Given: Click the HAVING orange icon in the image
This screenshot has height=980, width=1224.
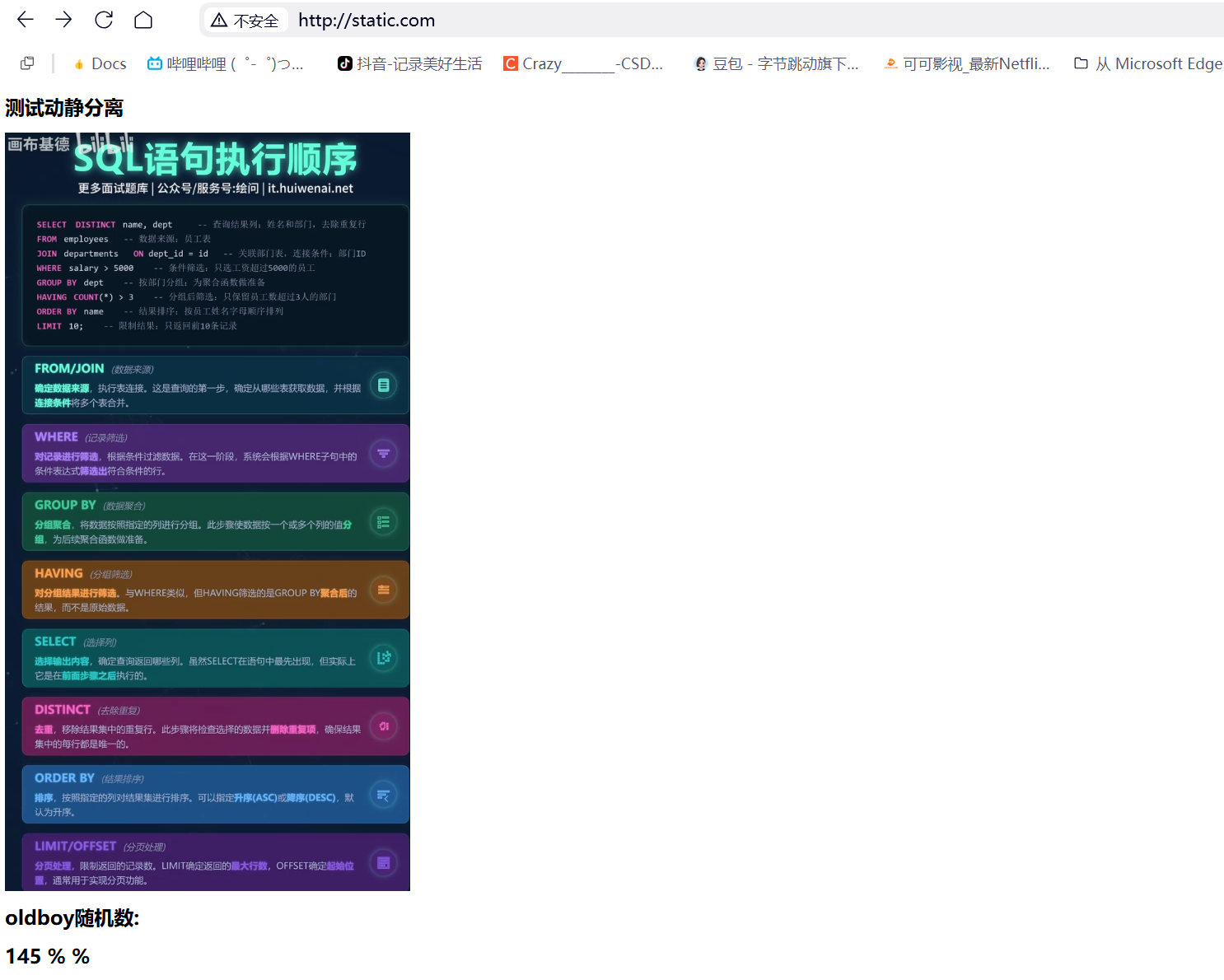Looking at the screenshot, I should [x=383, y=590].
